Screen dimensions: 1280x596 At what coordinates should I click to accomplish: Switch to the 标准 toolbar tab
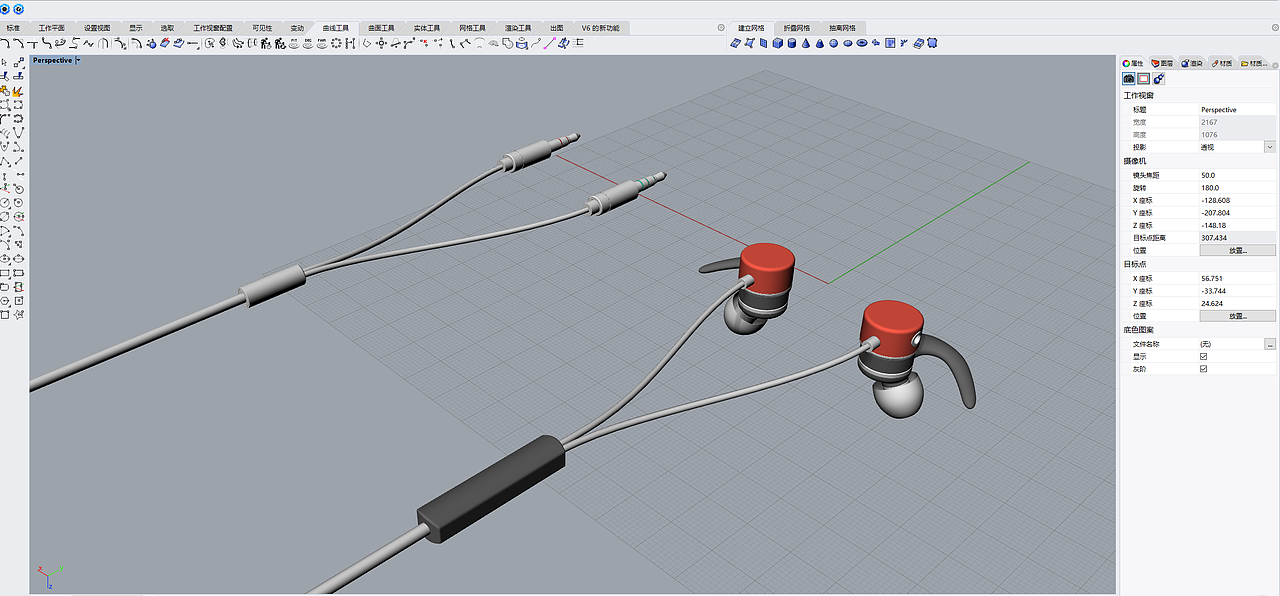point(13,28)
